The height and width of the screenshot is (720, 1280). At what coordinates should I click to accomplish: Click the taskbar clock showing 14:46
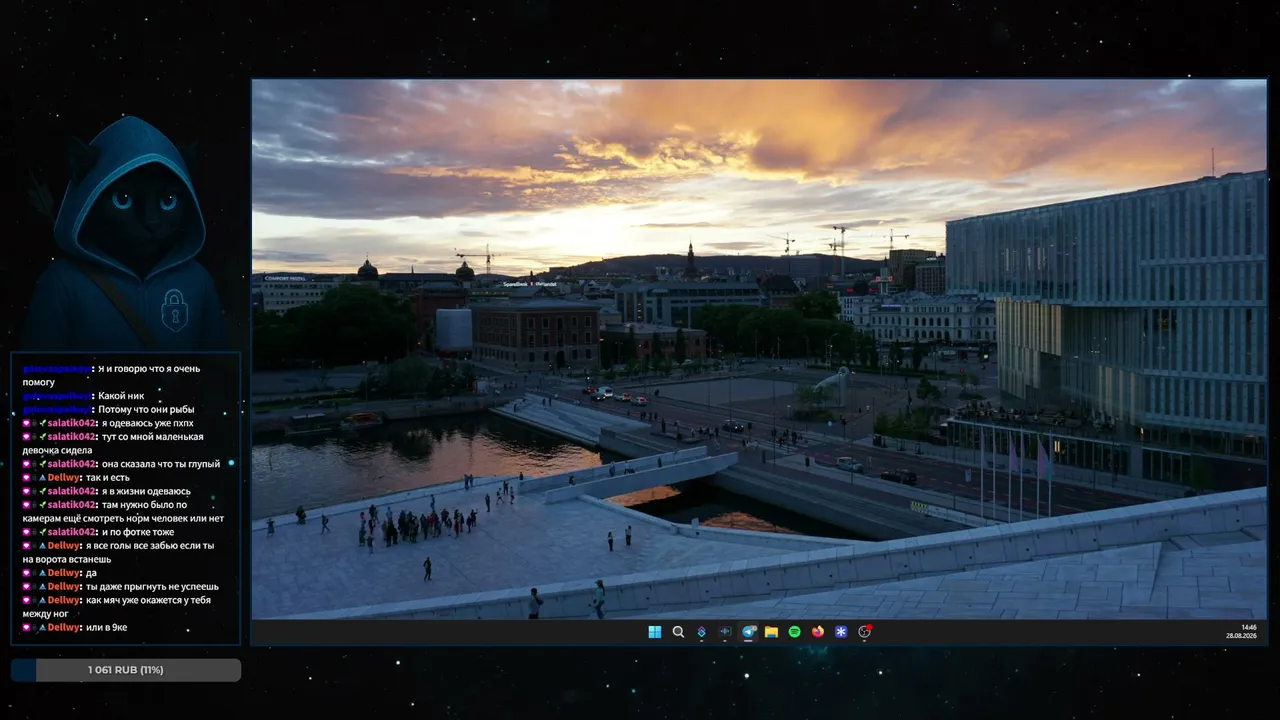tap(1249, 627)
